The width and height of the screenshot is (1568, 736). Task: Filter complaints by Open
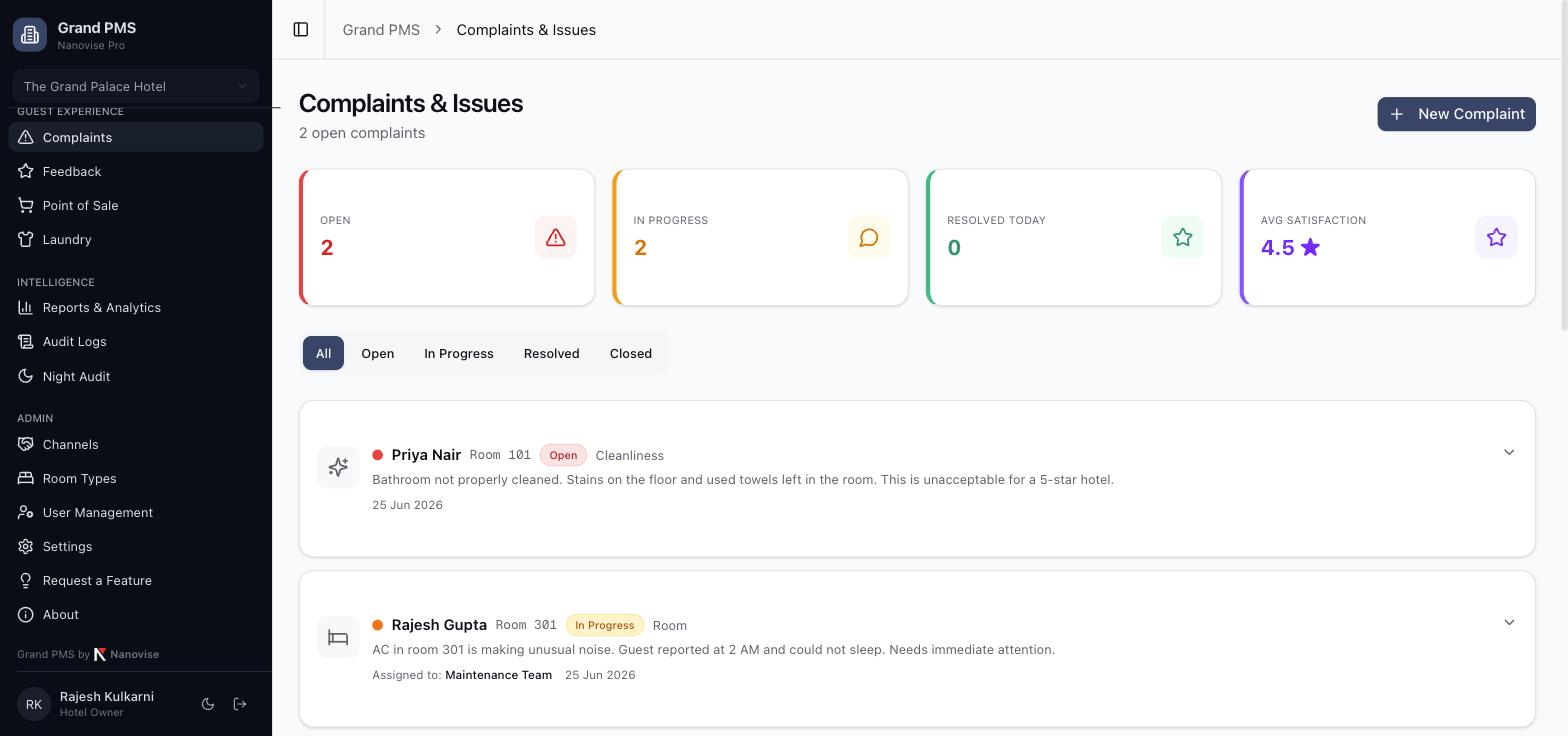tap(377, 353)
